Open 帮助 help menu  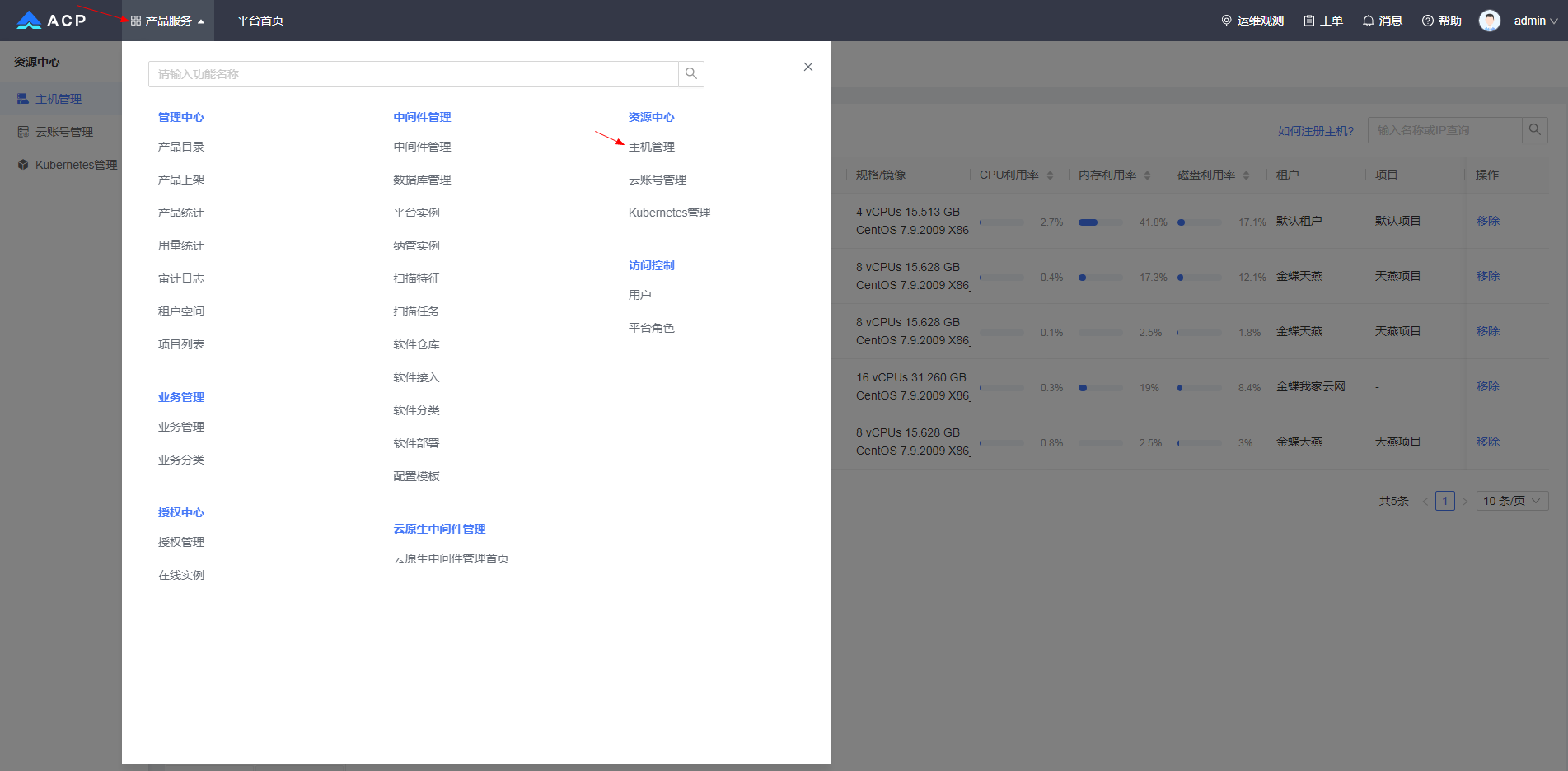(1442, 21)
